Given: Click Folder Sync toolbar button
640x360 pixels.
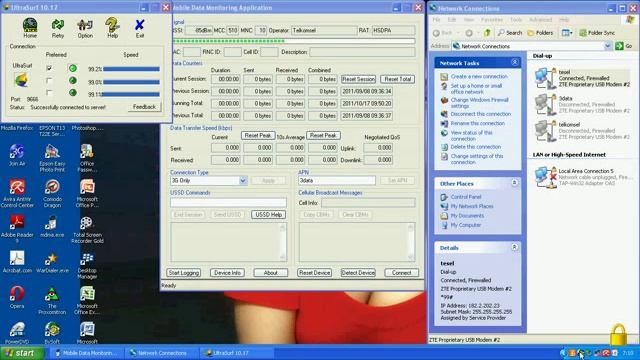Looking at the screenshot, I should click(597, 33).
